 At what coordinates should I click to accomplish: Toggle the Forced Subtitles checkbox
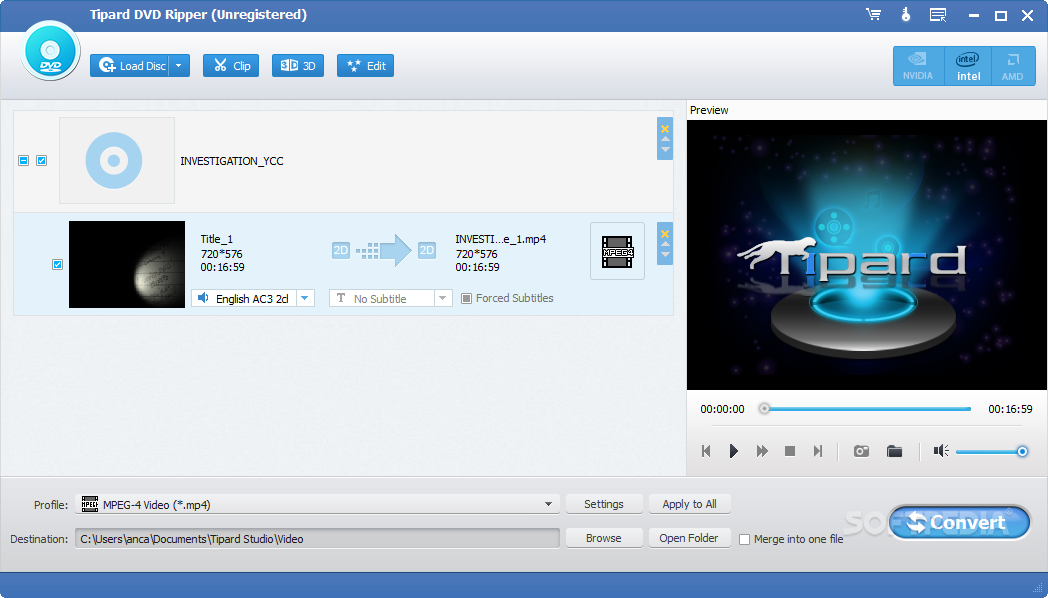coord(467,298)
